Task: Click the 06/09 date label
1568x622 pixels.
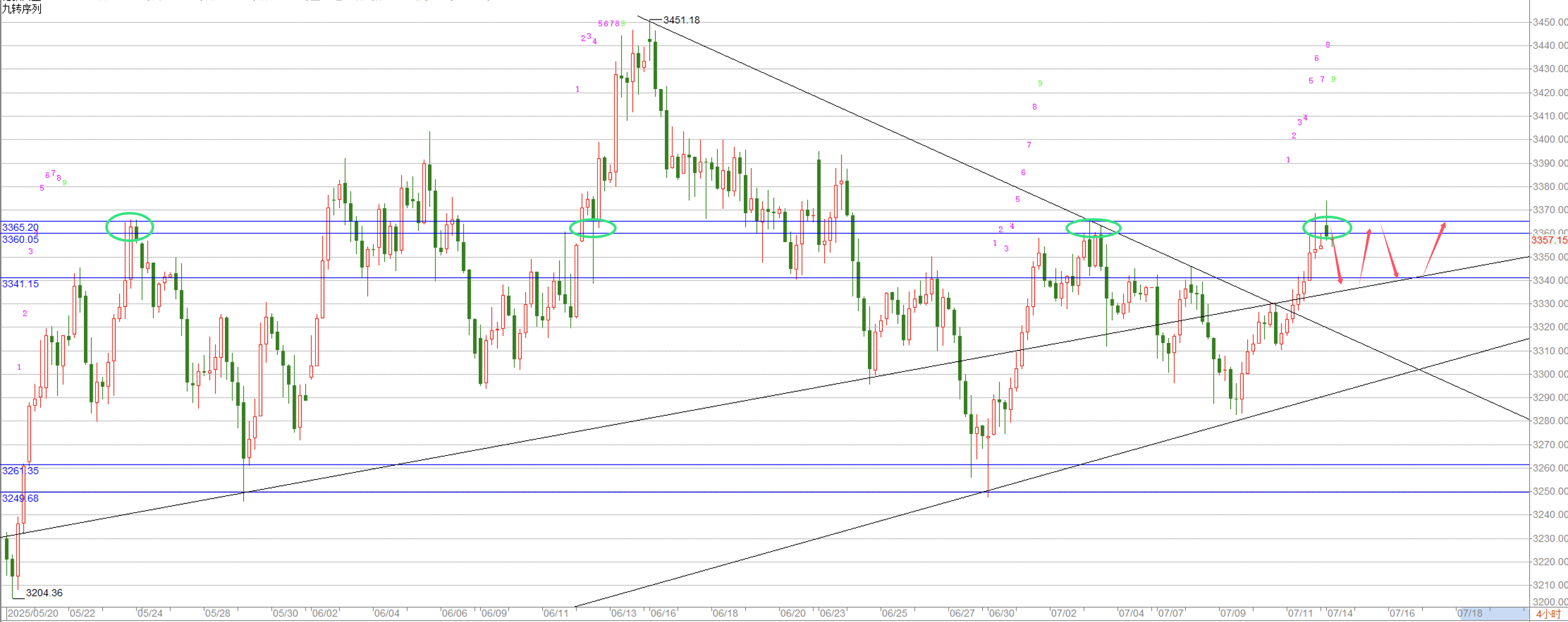Action: (494, 613)
